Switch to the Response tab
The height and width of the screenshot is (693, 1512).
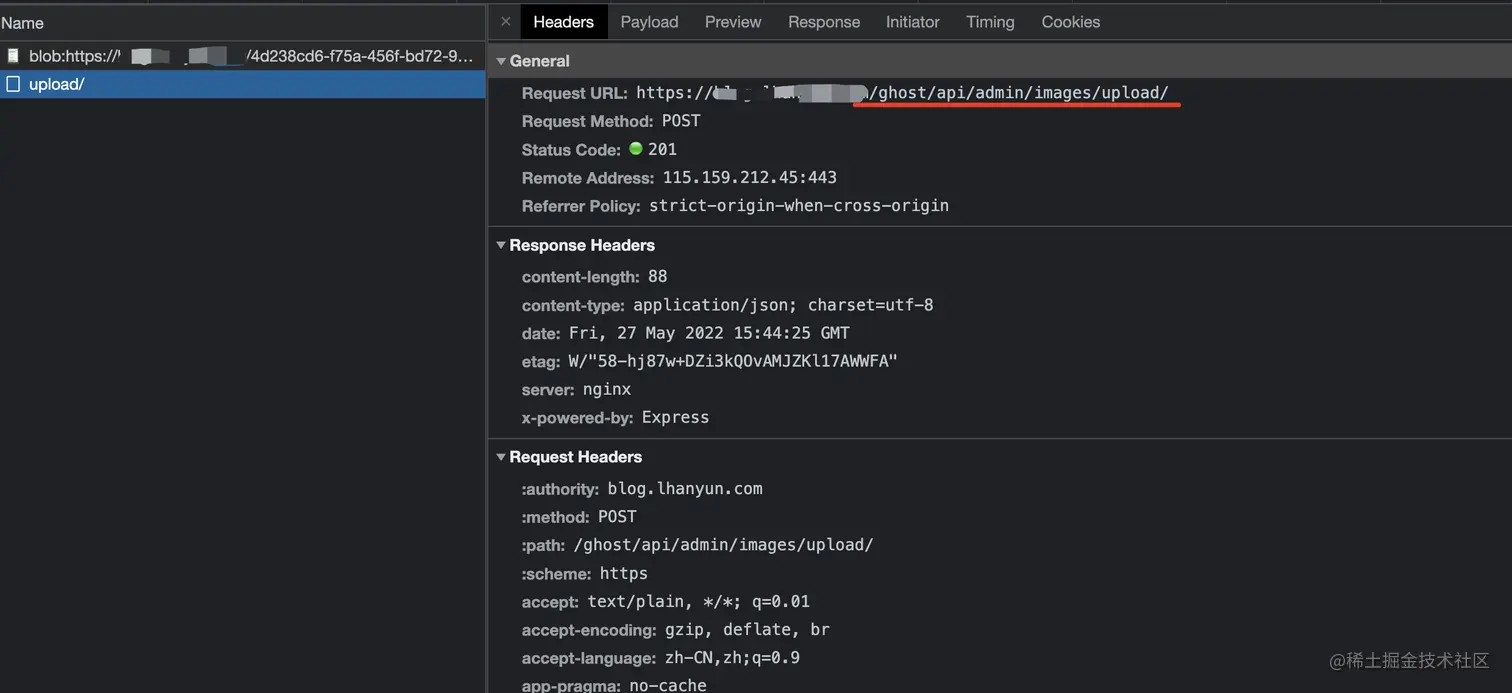pyautogui.click(x=824, y=22)
